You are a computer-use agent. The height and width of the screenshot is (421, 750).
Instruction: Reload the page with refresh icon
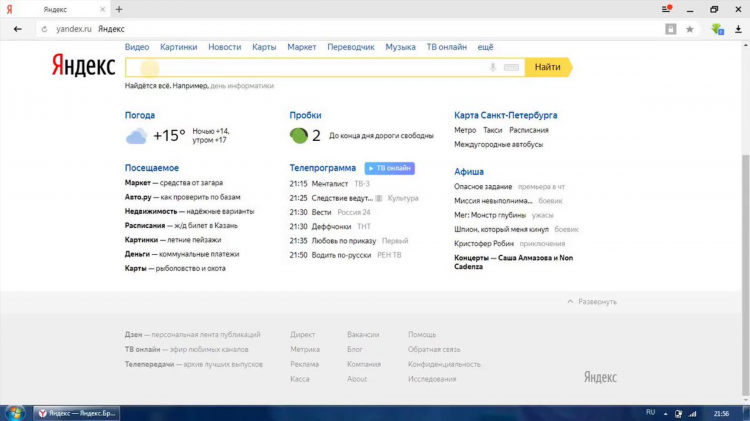pos(44,29)
